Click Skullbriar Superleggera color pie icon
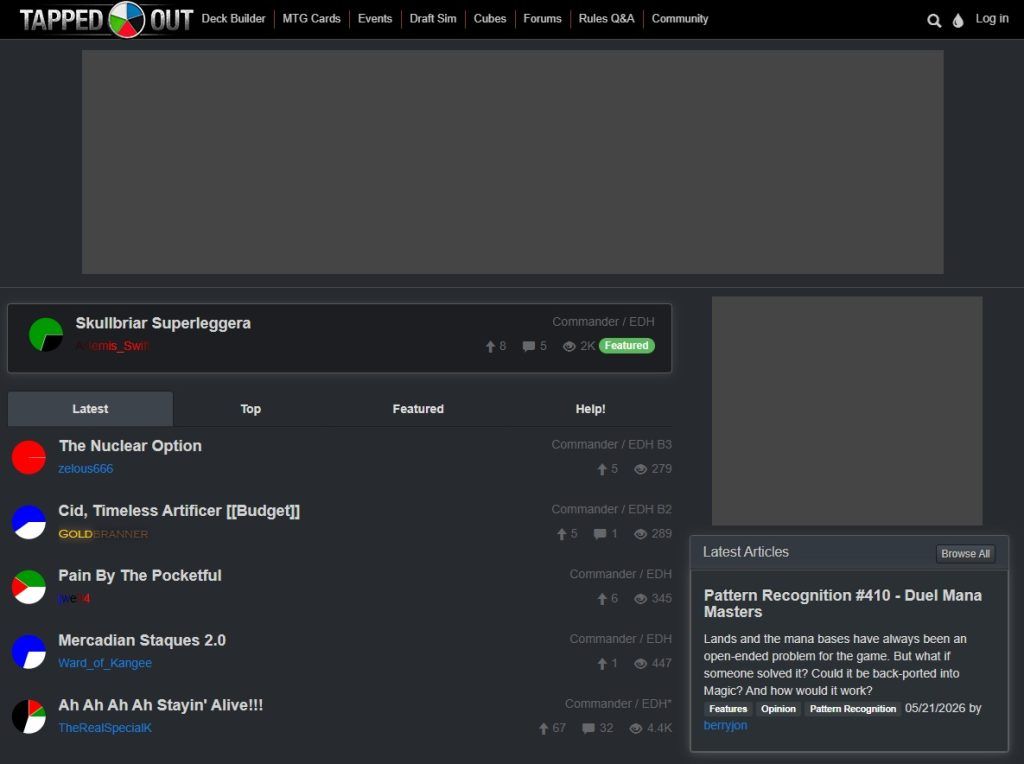Image resolution: width=1024 pixels, height=764 pixels. [46, 334]
